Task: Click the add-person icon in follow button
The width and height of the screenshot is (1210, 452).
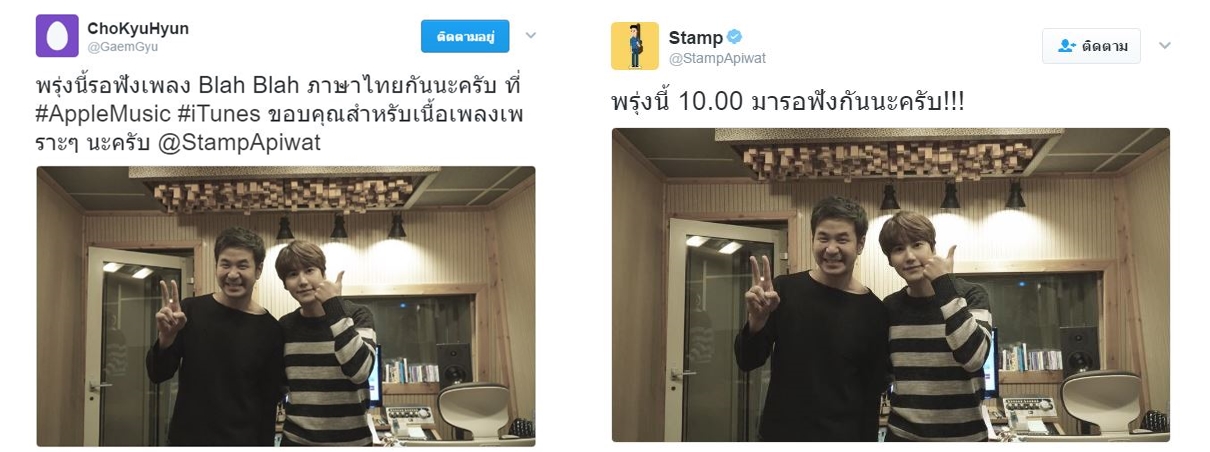Action: [1066, 46]
